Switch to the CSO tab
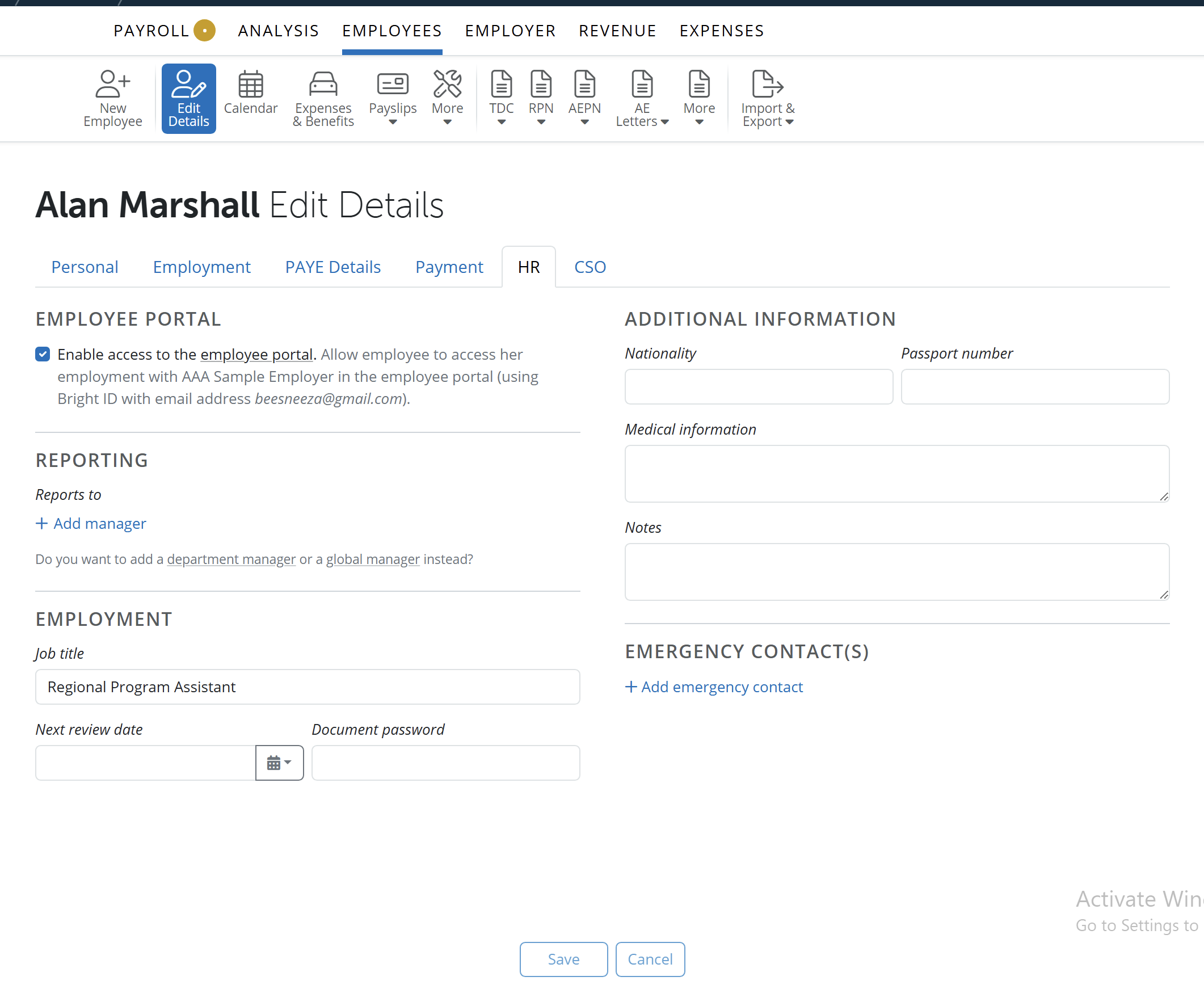Image resolution: width=1204 pixels, height=985 pixels. point(590,267)
